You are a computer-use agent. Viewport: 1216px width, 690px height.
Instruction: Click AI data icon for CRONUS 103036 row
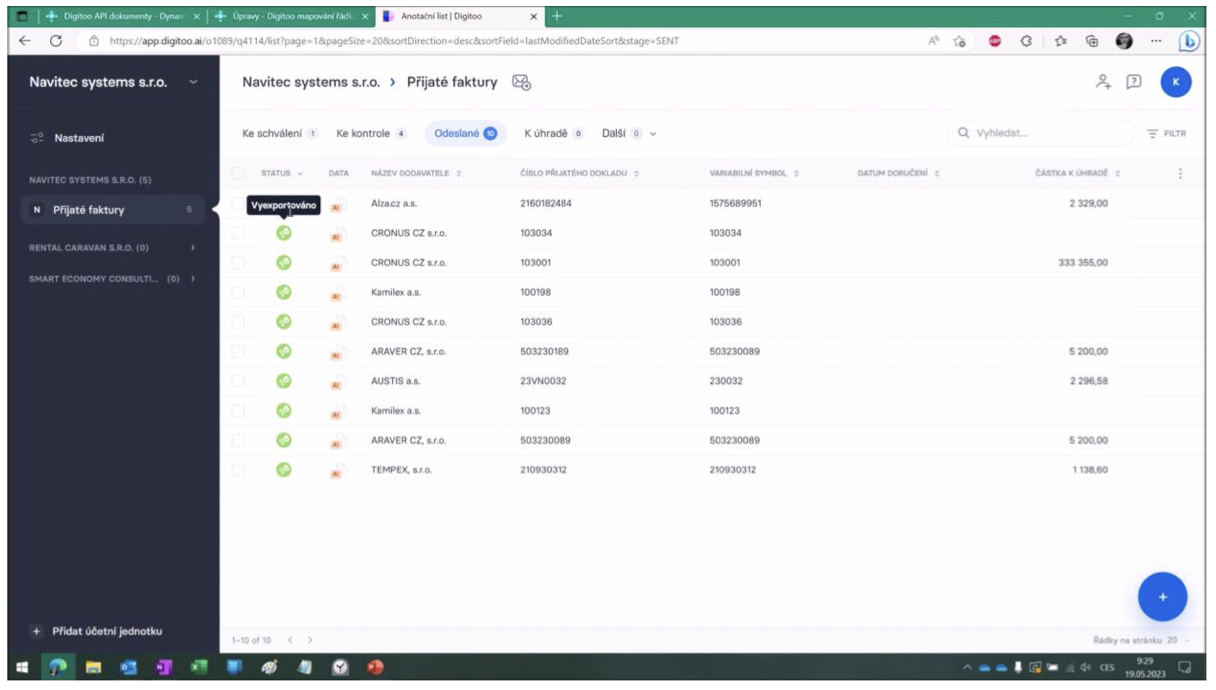click(337, 323)
